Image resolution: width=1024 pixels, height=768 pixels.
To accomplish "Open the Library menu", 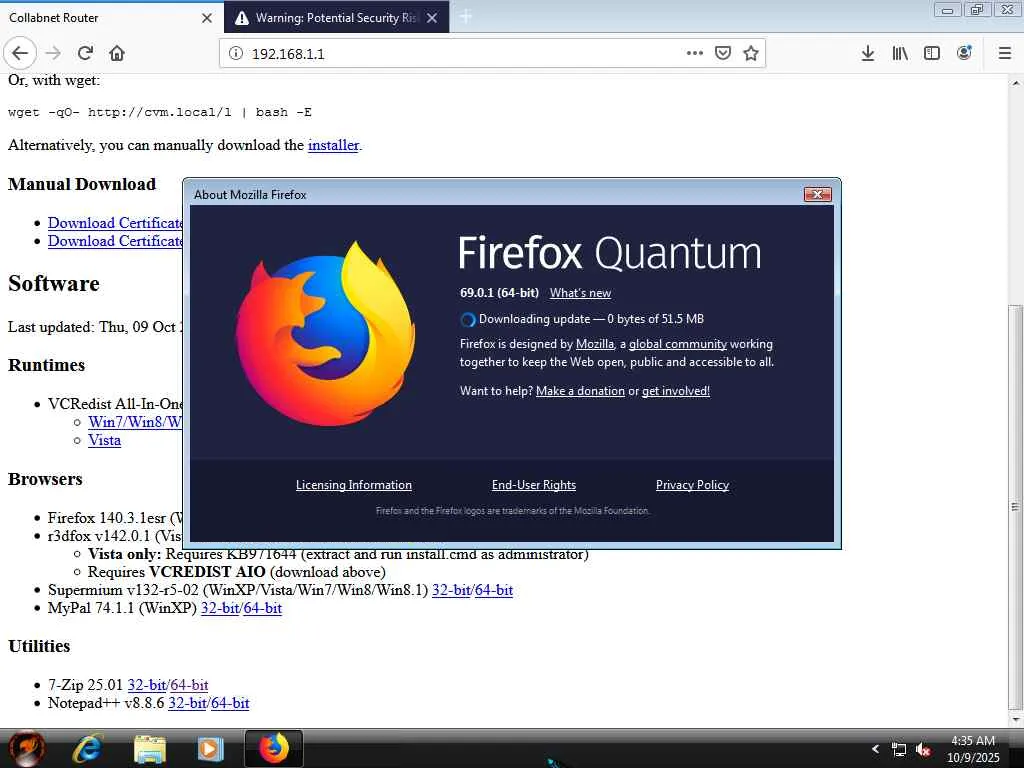I will coord(900,53).
